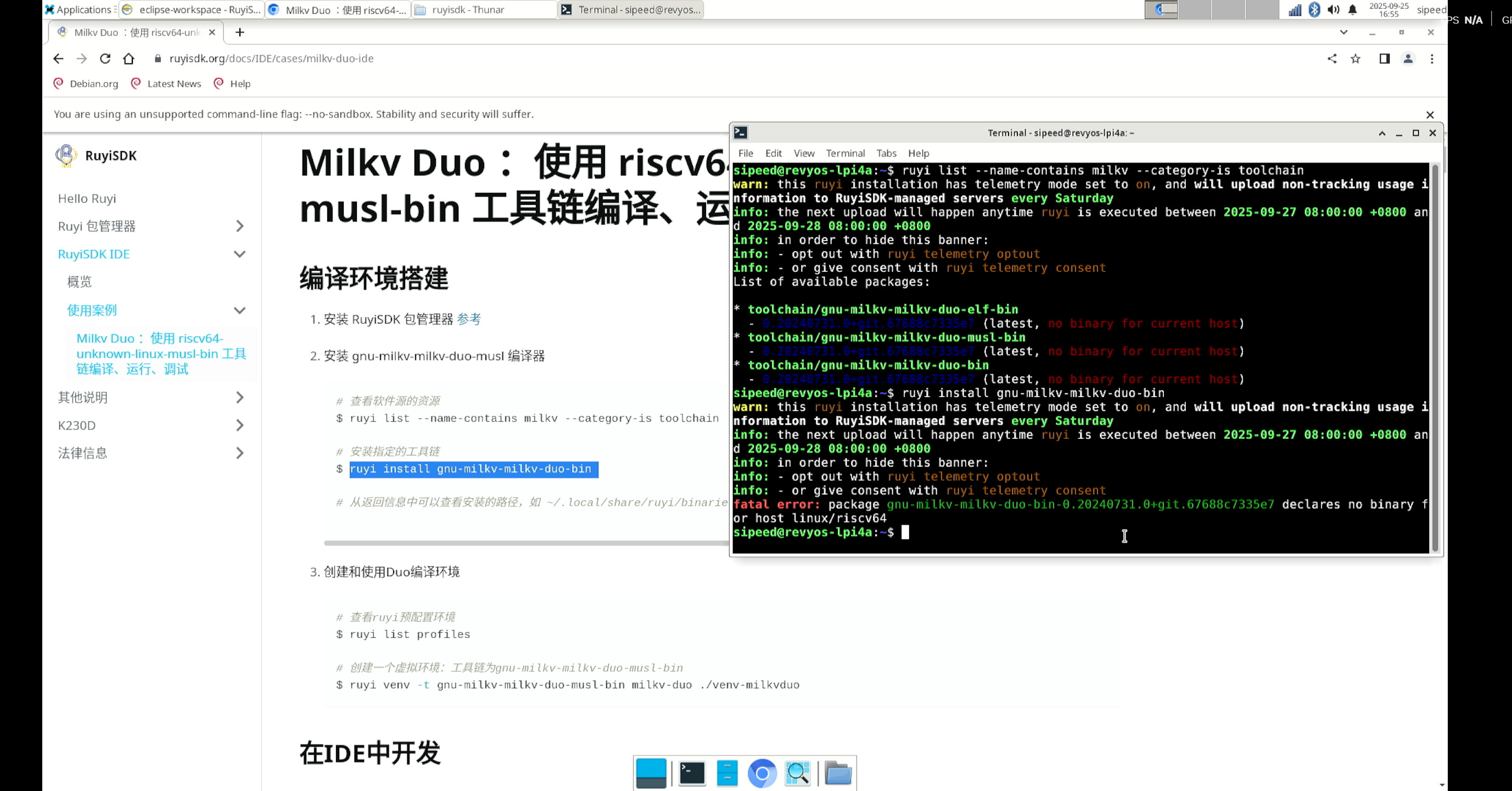This screenshot has width=1512, height=791.
Task: Open the Terminal window's Tabs menu
Action: tap(886, 153)
